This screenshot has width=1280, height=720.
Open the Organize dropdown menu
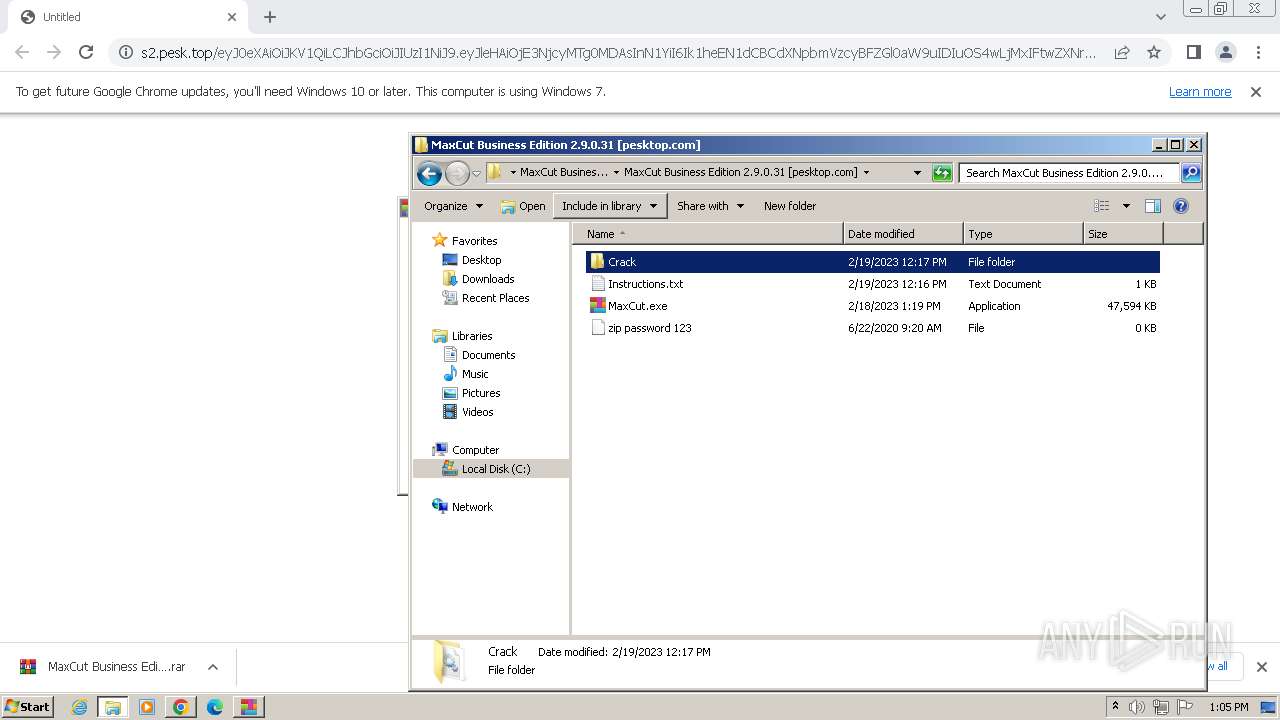tap(453, 206)
